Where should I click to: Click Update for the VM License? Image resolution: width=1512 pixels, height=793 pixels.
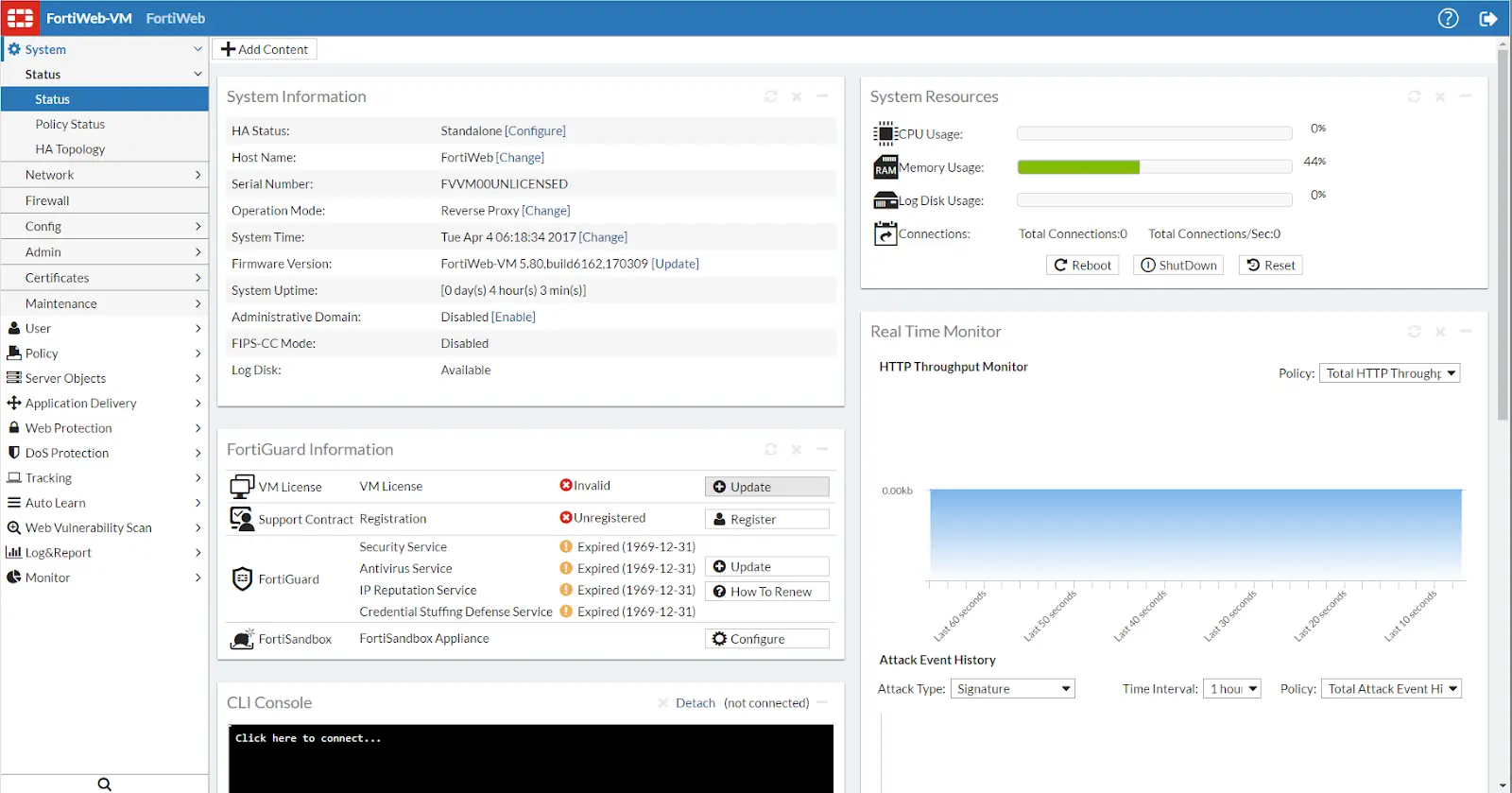(767, 487)
